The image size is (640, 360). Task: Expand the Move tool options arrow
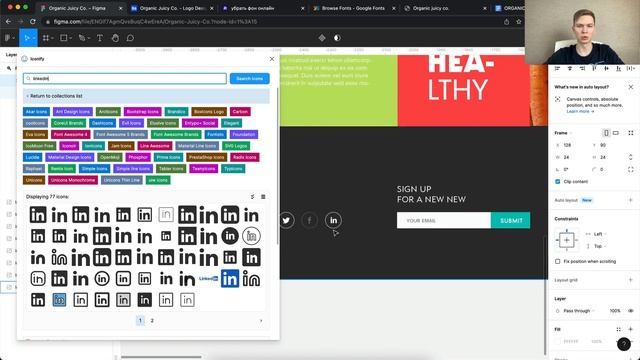click(x=34, y=38)
